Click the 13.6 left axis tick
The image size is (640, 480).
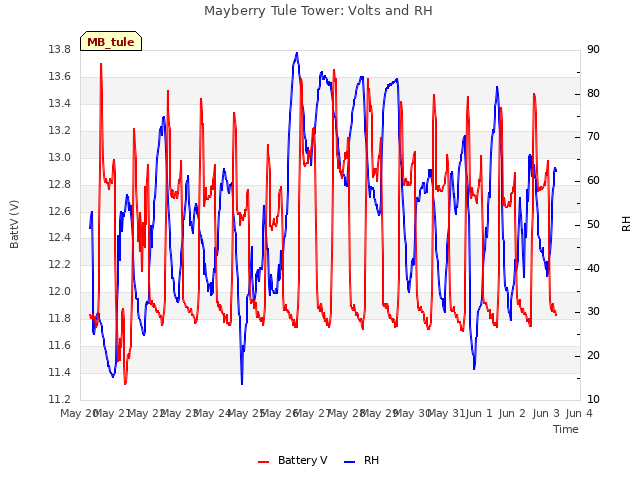click(x=60, y=77)
